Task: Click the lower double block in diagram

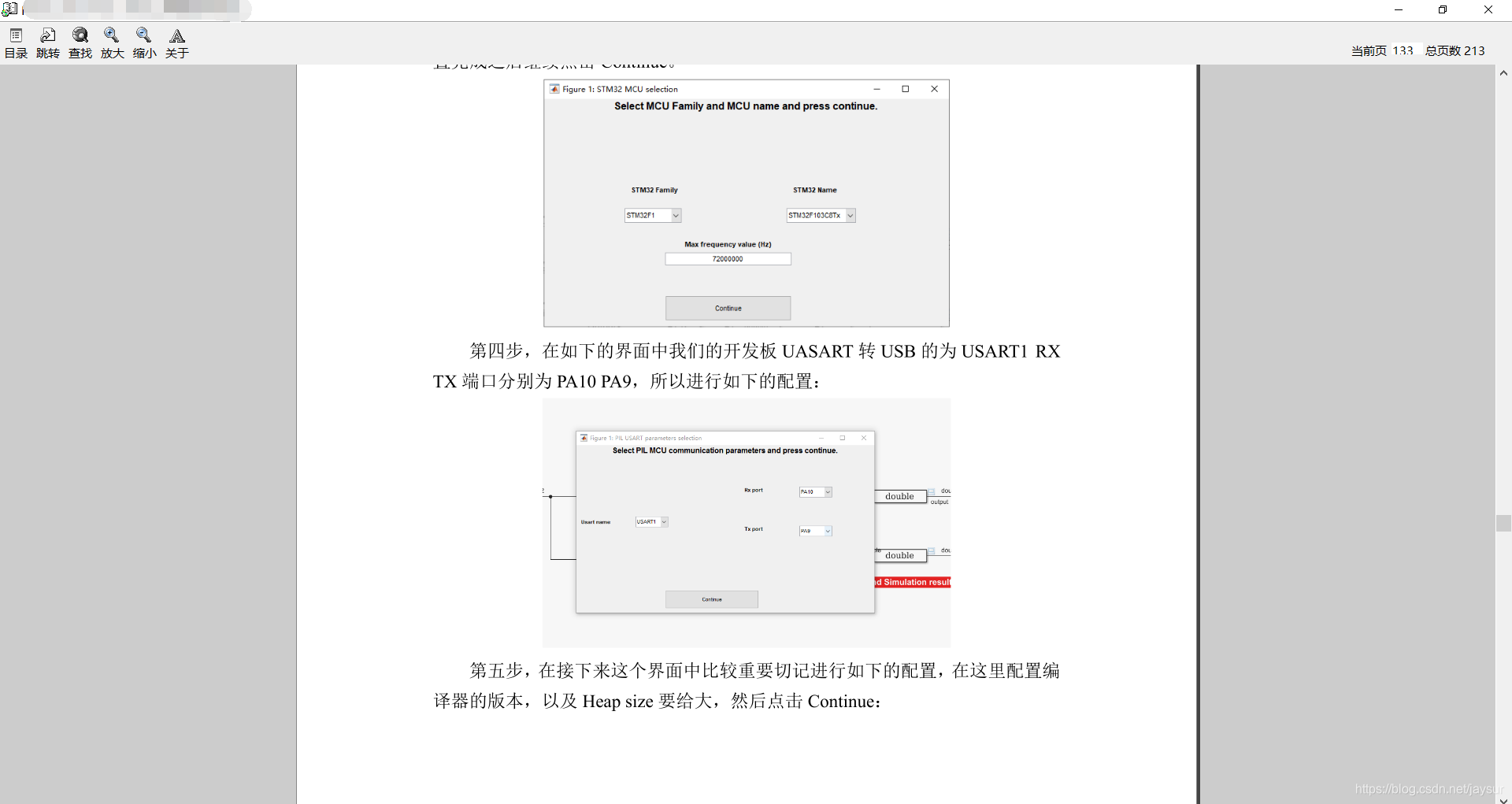Action: (x=900, y=555)
